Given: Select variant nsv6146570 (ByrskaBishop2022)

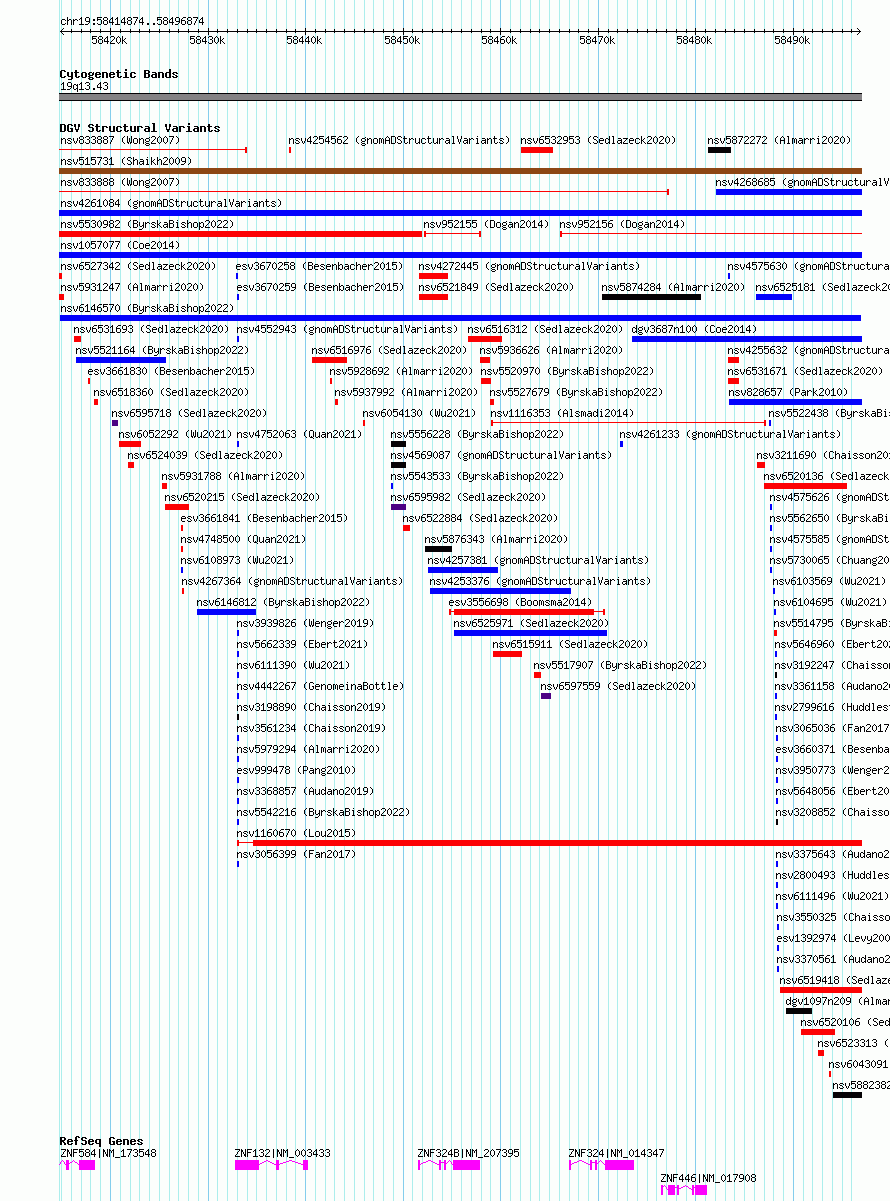Looking at the screenshot, I should click(x=147, y=308).
